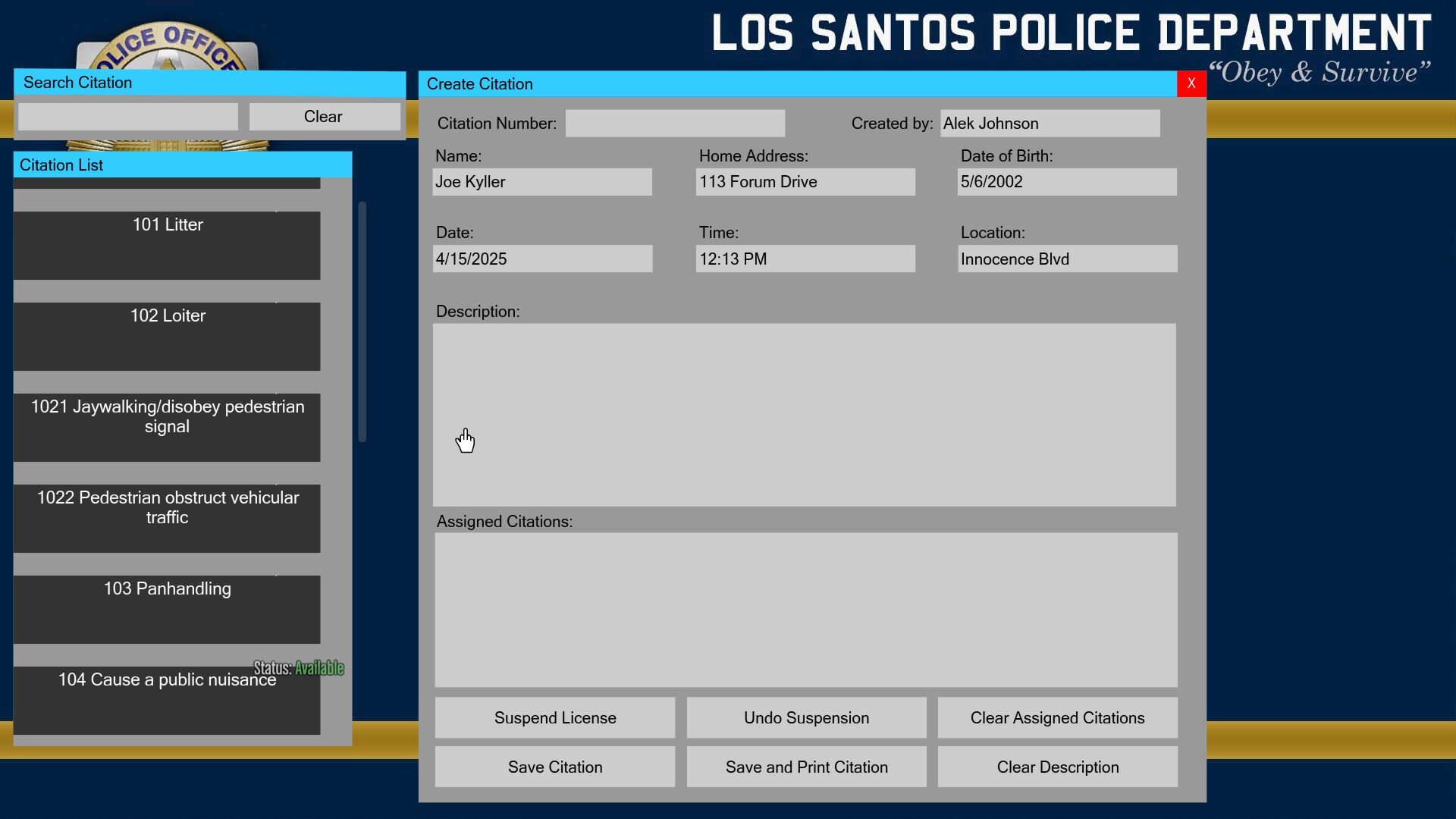Choose 1021 Jaywalking citation entry
Viewport: 1456px width, 819px height.
(x=167, y=427)
